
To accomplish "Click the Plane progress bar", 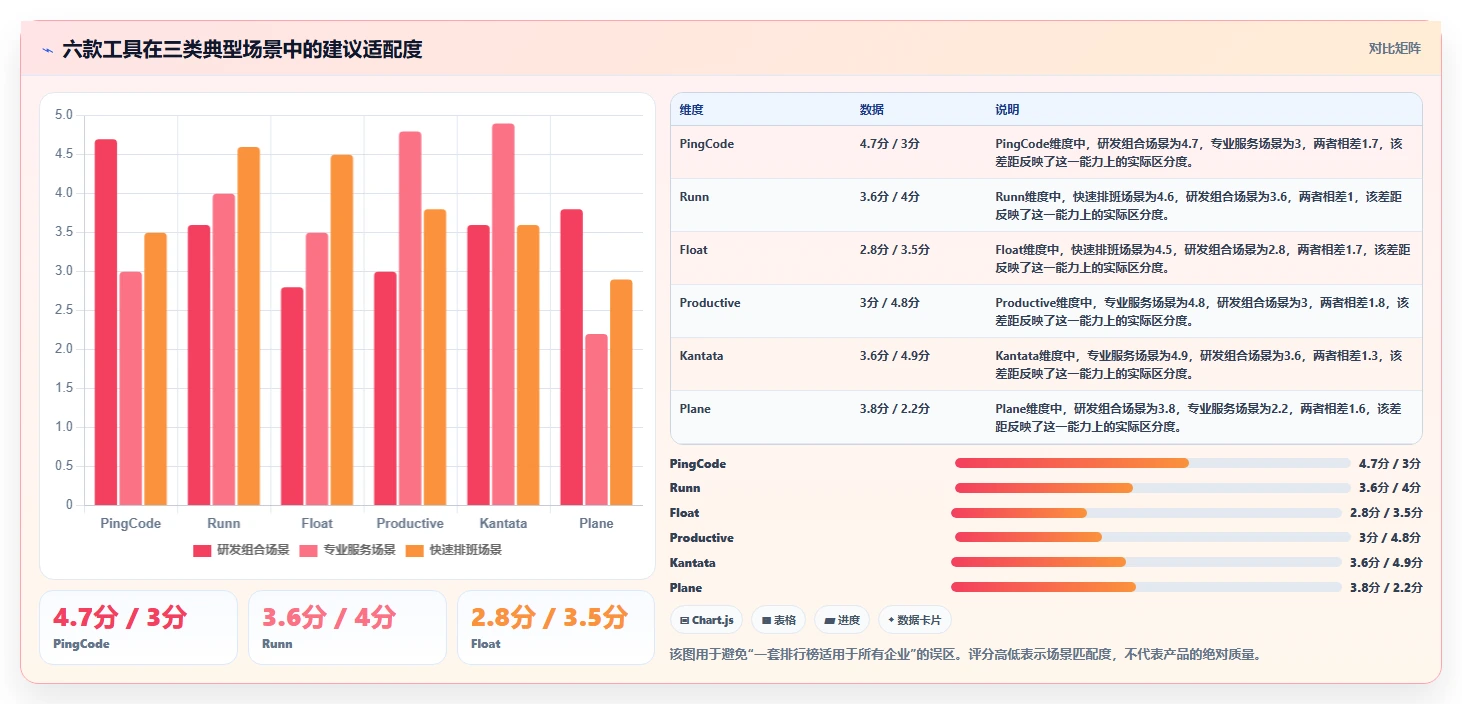I will click(x=1146, y=587).
